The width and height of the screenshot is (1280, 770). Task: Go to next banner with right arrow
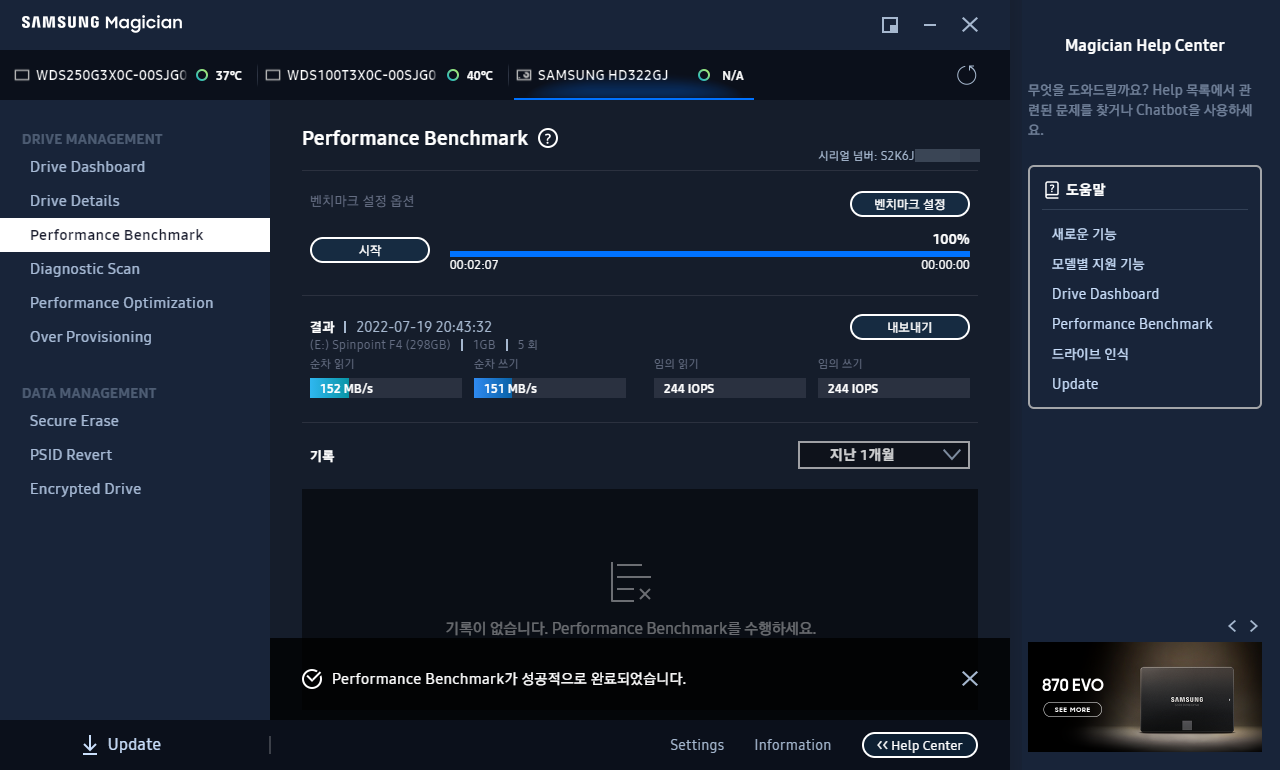1254,626
